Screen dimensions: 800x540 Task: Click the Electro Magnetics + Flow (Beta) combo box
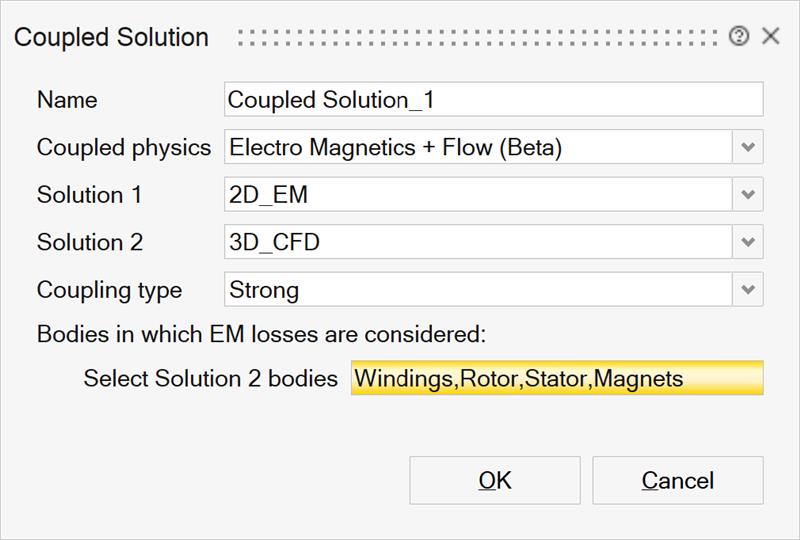click(478, 147)
